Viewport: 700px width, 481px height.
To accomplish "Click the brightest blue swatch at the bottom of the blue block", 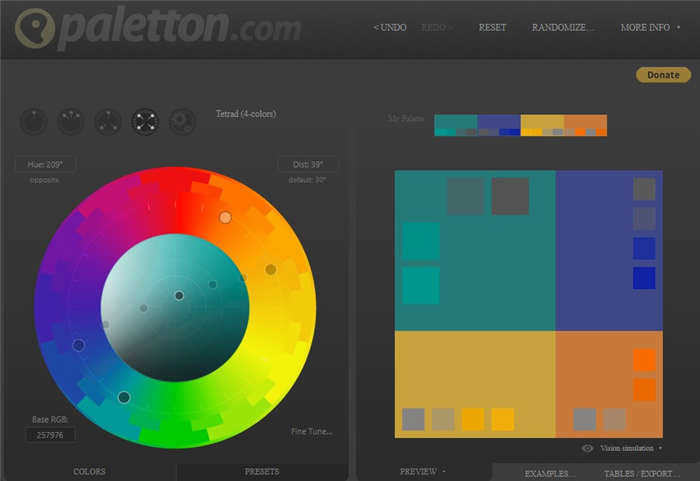I will click(644, 278).
